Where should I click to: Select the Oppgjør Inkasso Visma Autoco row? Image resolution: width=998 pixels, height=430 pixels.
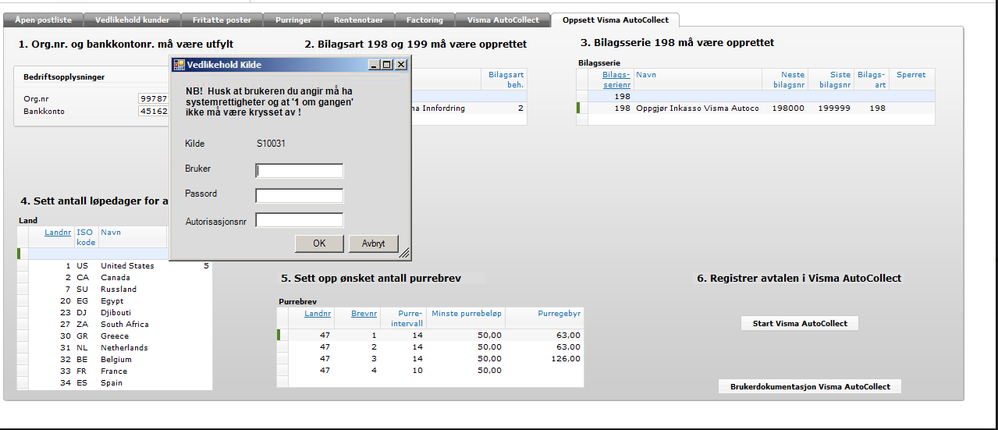click(756, 108)
